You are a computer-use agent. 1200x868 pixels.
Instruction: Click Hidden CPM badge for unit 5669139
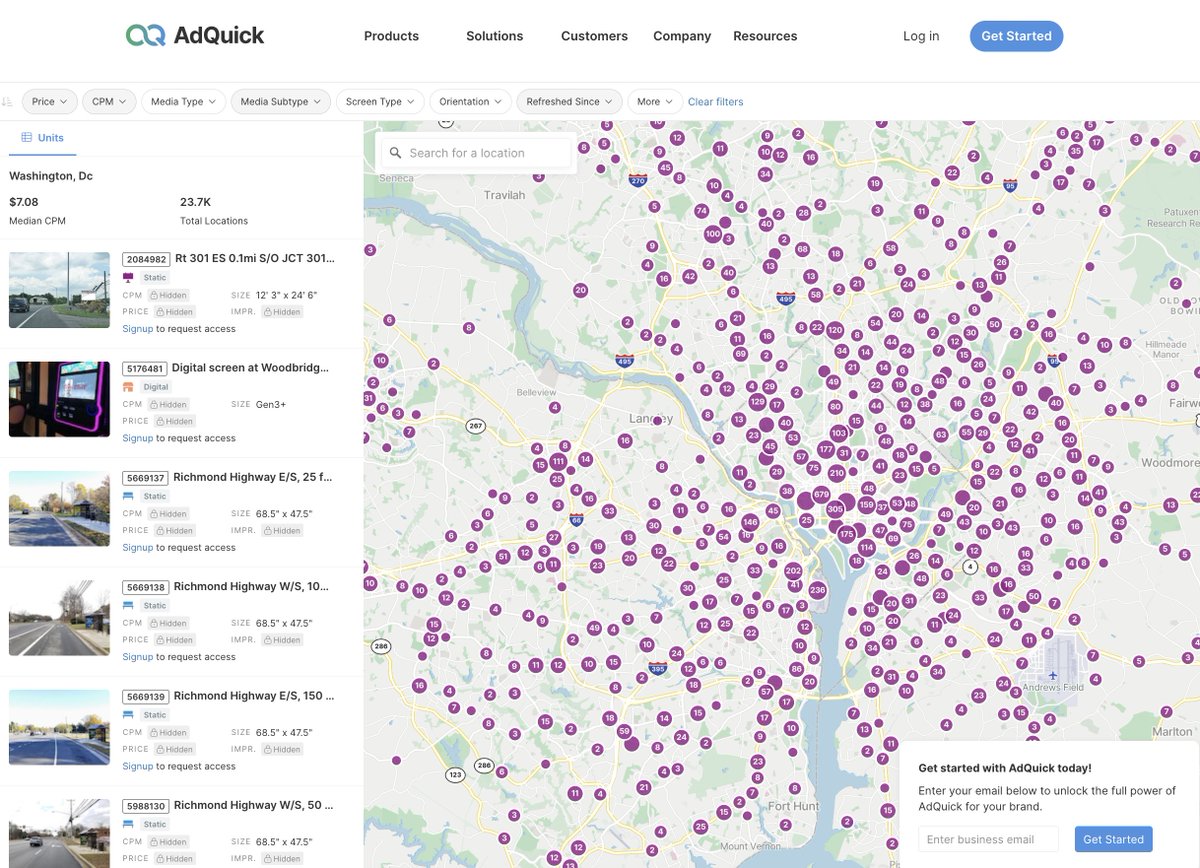pyautogui.click(x=168, y=733)
